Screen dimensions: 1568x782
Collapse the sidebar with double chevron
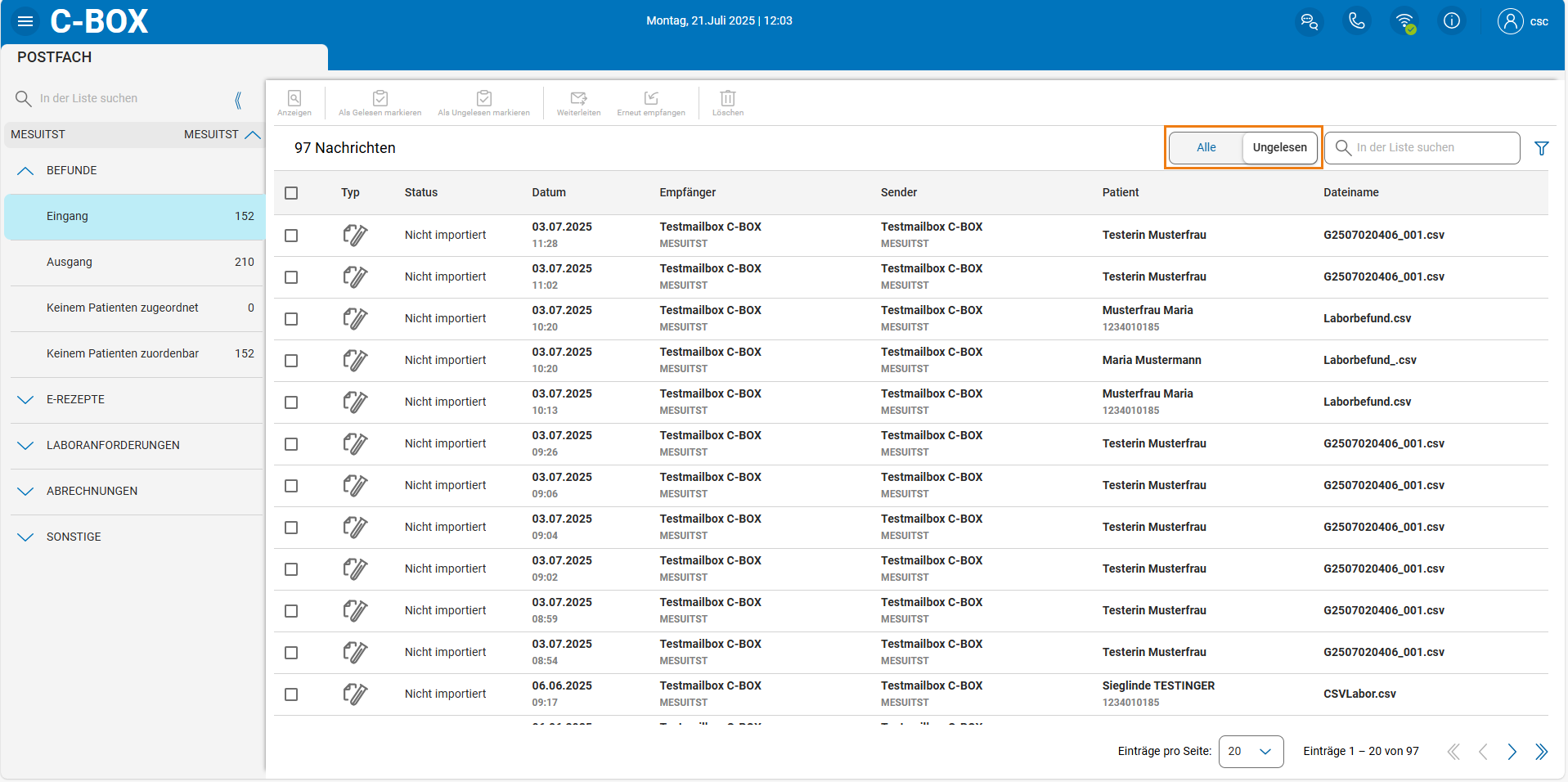coord(238,100)
